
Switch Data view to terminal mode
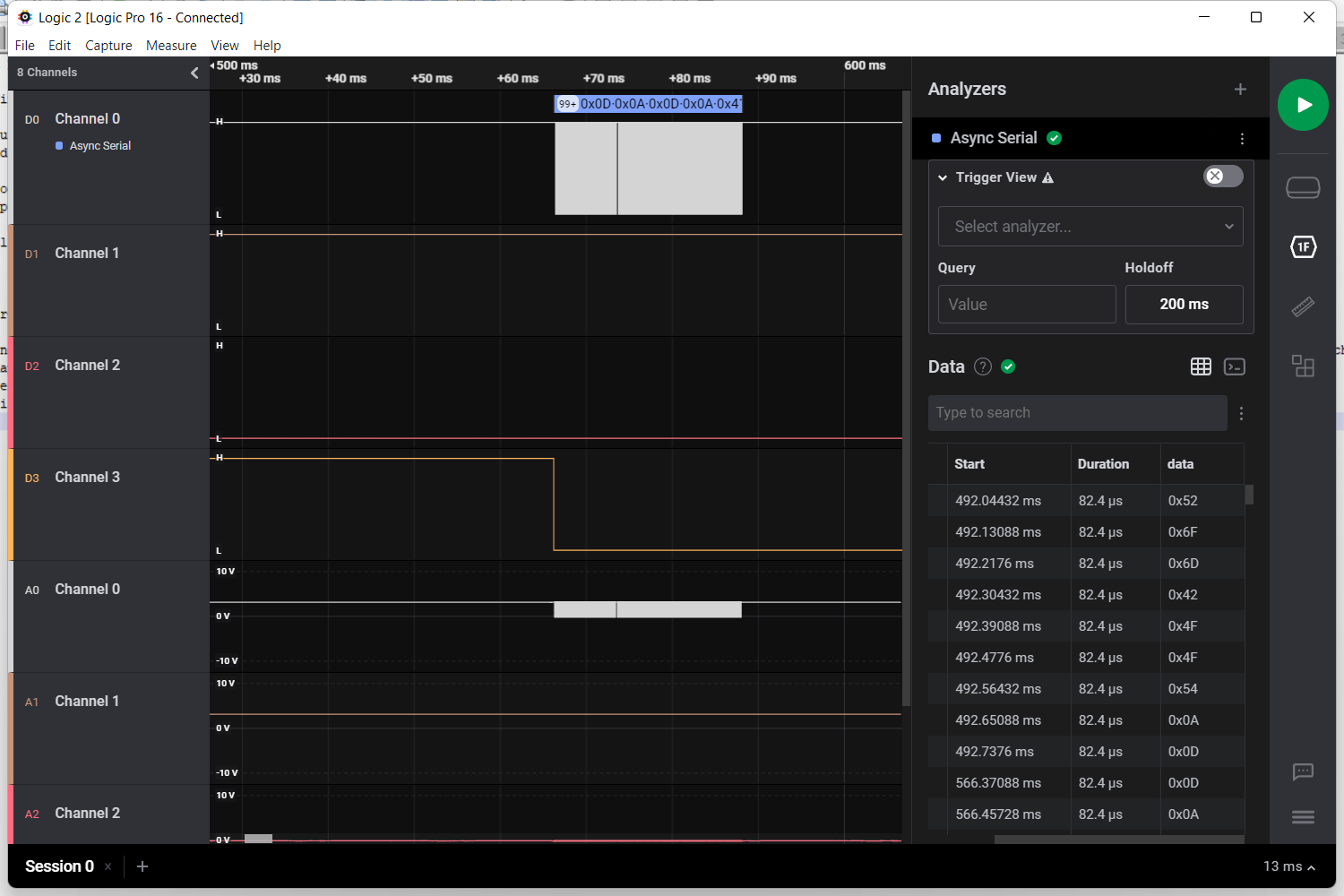[1235, 366]
